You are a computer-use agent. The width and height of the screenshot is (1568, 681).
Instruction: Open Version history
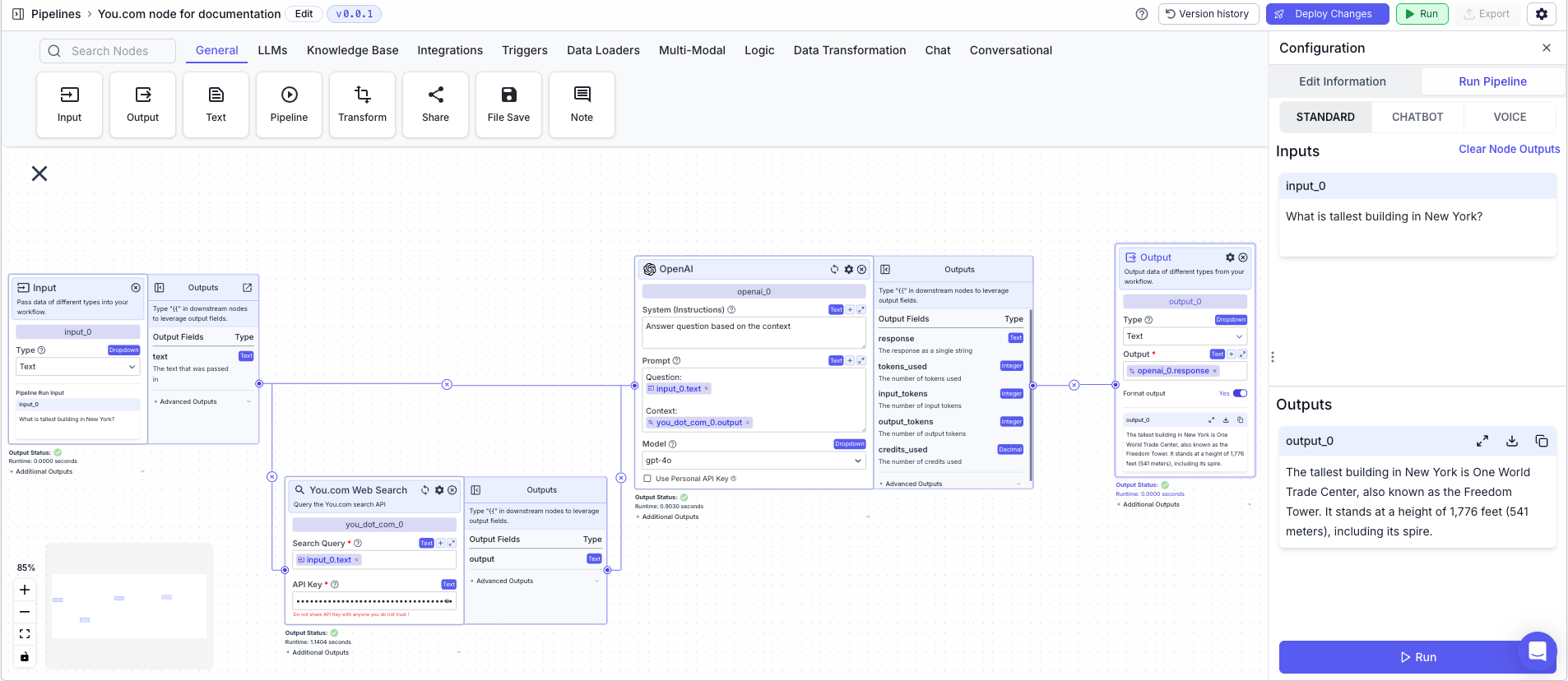pos(1208,14)
